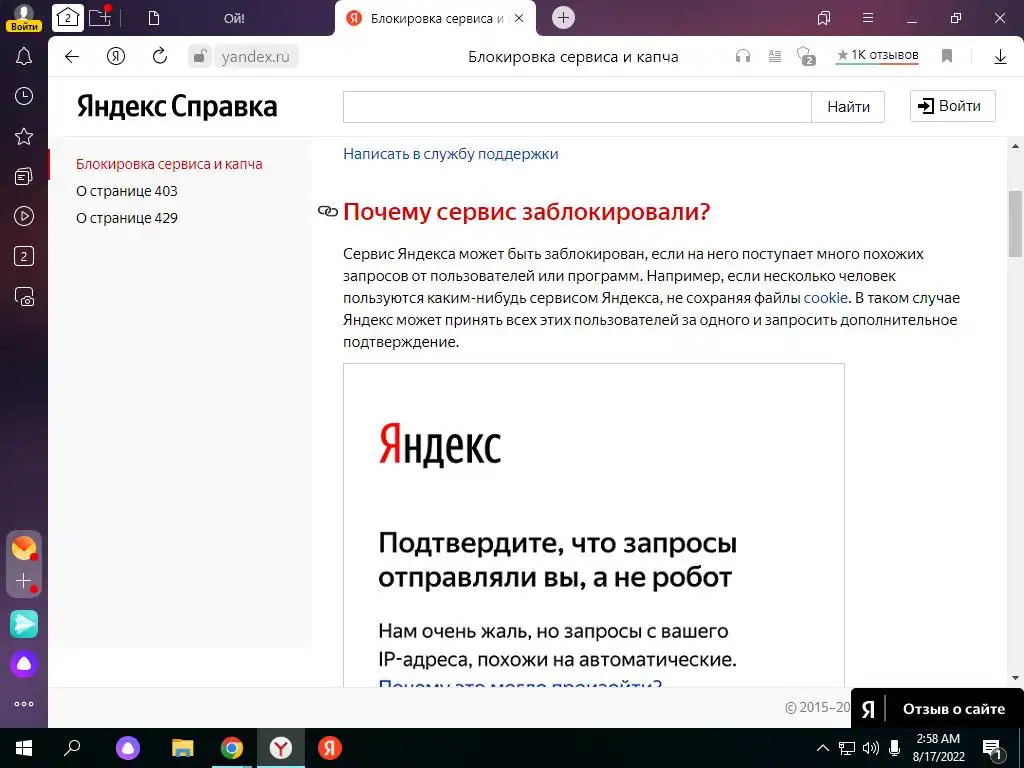The width and height of the screenshot is (1024, 768).
Task: Listen to page with headphones icon
Action: pos(743,56)
